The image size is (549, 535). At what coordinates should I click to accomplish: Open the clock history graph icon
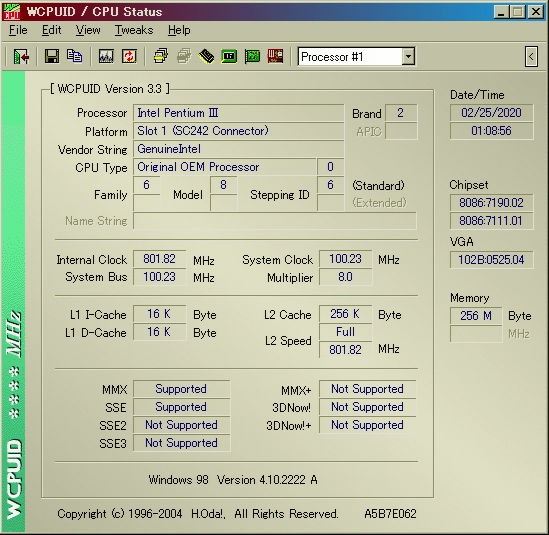pos(106,56)
